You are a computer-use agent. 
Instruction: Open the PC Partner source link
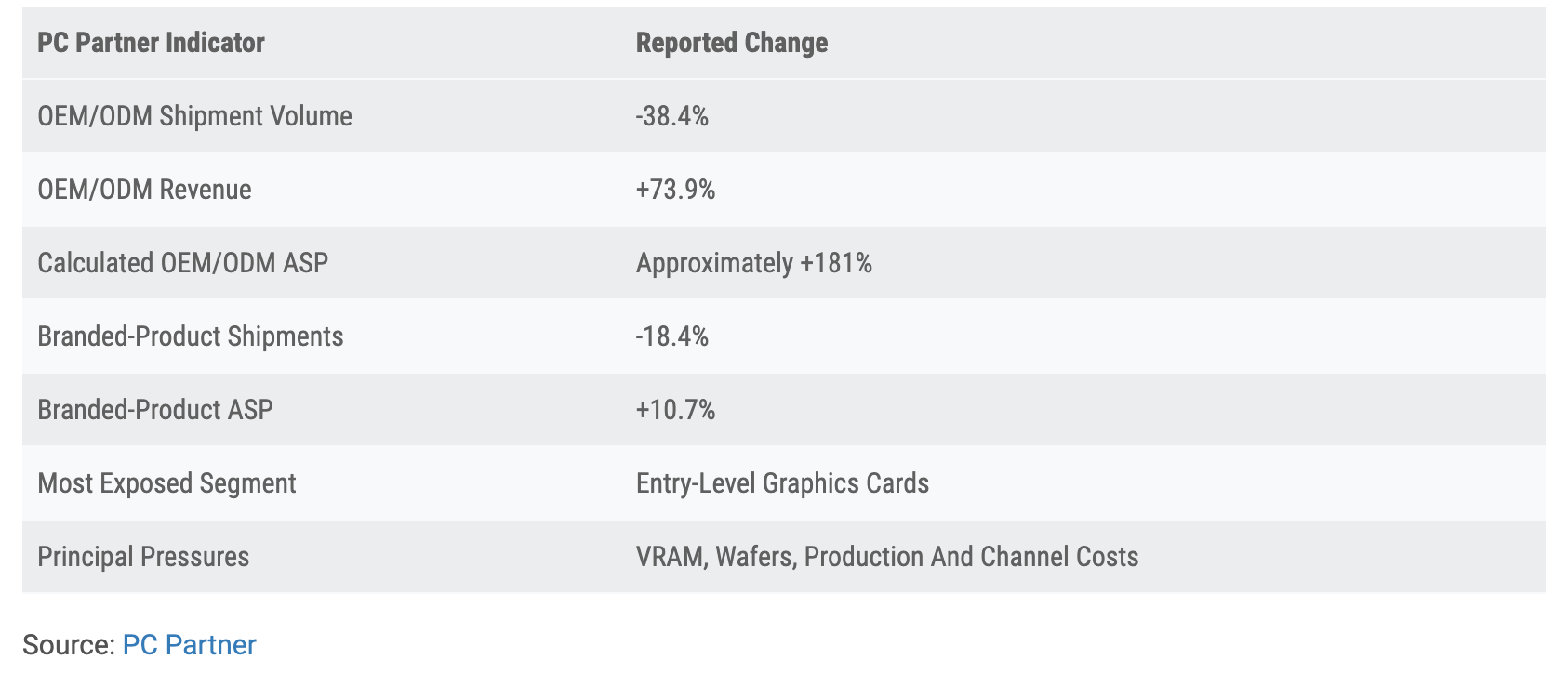pyautogui.click(x=189, y=644)
